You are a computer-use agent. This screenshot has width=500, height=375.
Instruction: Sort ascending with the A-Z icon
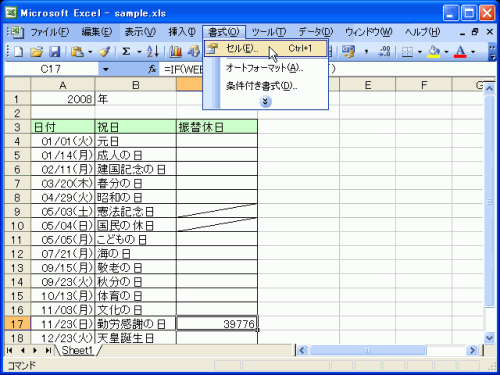153,52
